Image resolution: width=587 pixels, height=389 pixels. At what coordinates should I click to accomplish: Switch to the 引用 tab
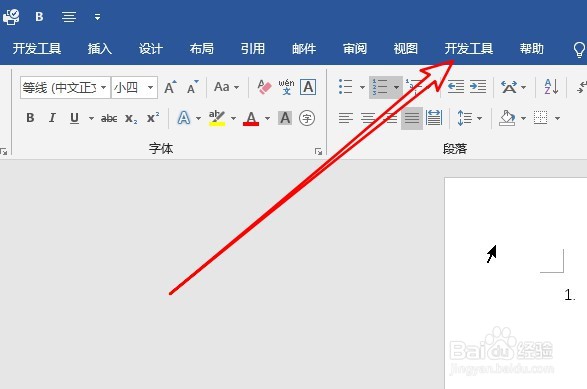(x=253, y=49)
